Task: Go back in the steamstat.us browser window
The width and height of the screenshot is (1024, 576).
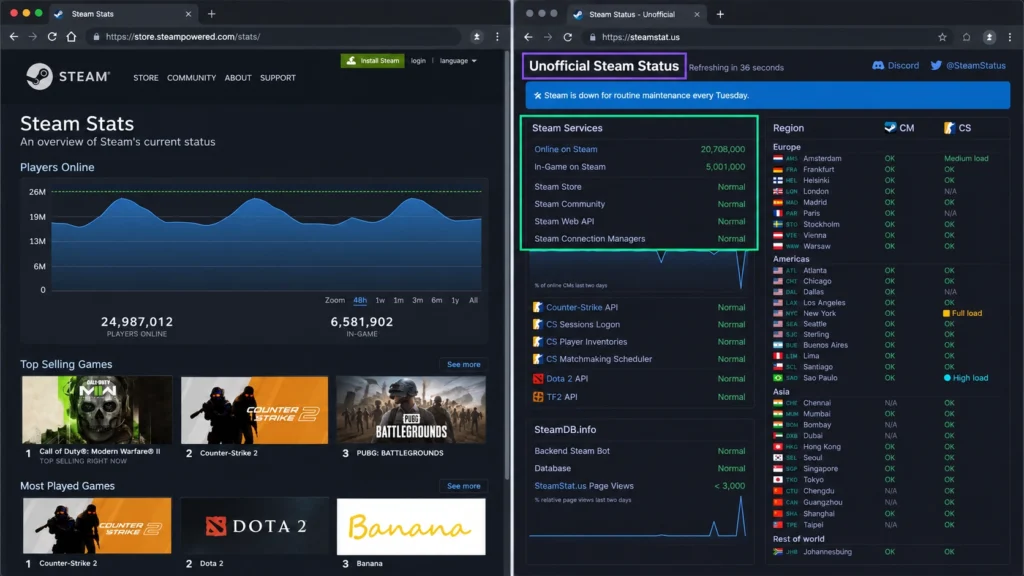Action: pos(528,37)
